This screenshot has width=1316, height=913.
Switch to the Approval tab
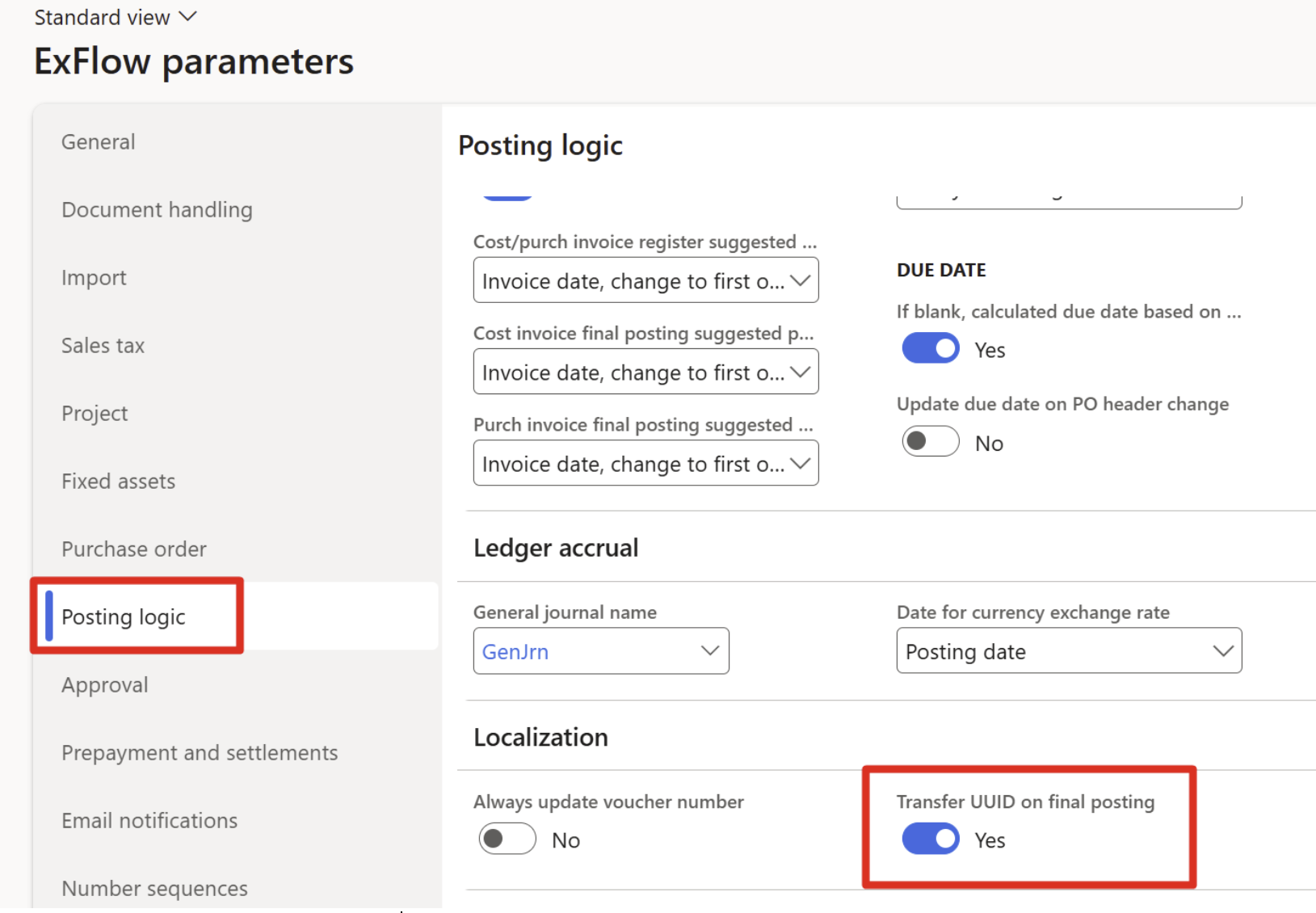(105, 685)
